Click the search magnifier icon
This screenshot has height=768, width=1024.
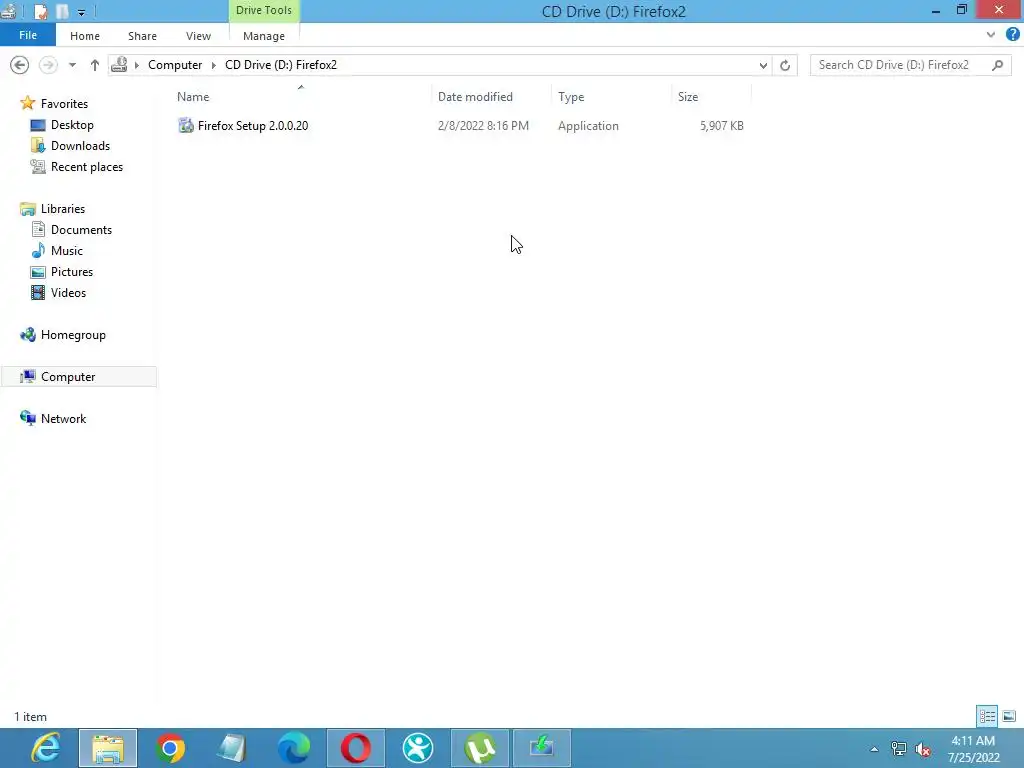[x=998, y=65]
